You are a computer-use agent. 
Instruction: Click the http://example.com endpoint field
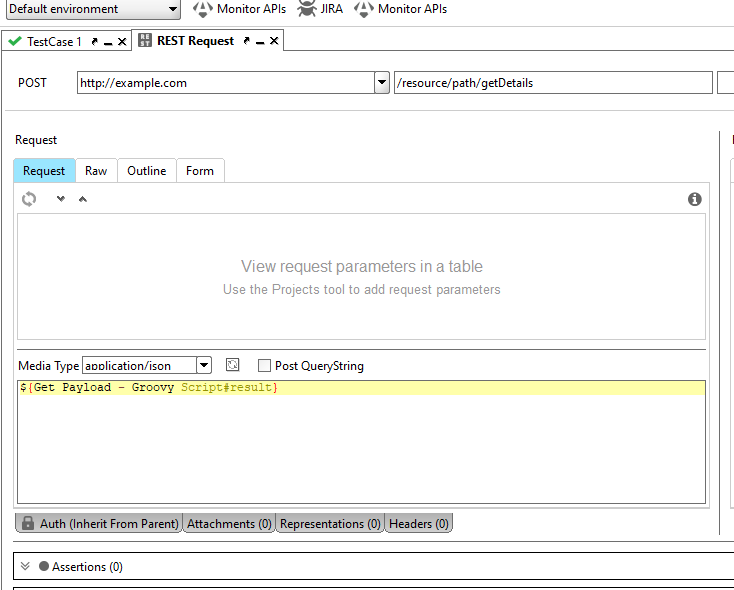click(x=226, y=83)
